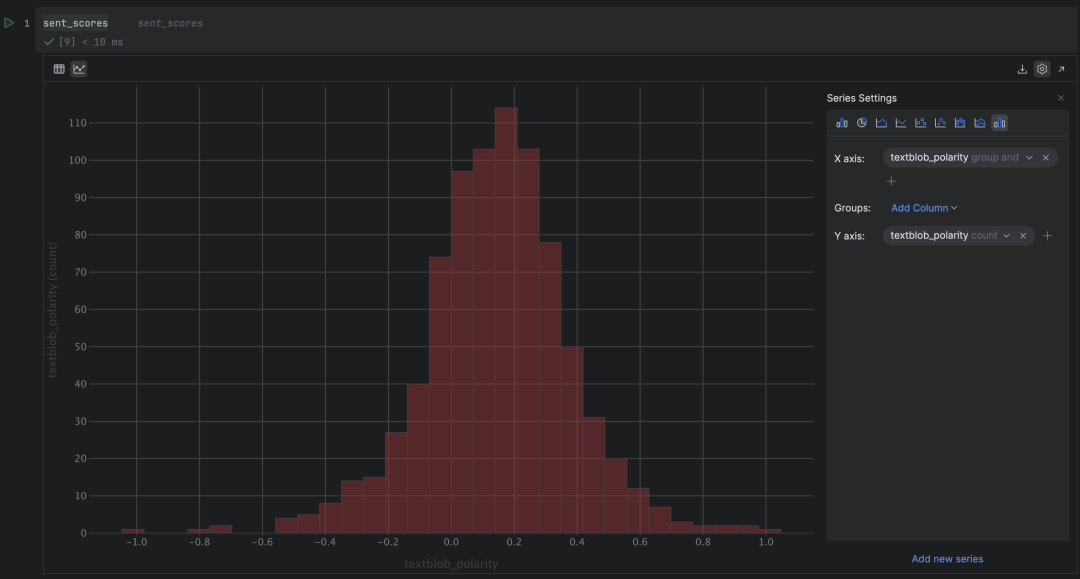Viewport: 1080px width, 579px height.
Task: Switch to the chart view icon
Action: [x=79, y=69]
